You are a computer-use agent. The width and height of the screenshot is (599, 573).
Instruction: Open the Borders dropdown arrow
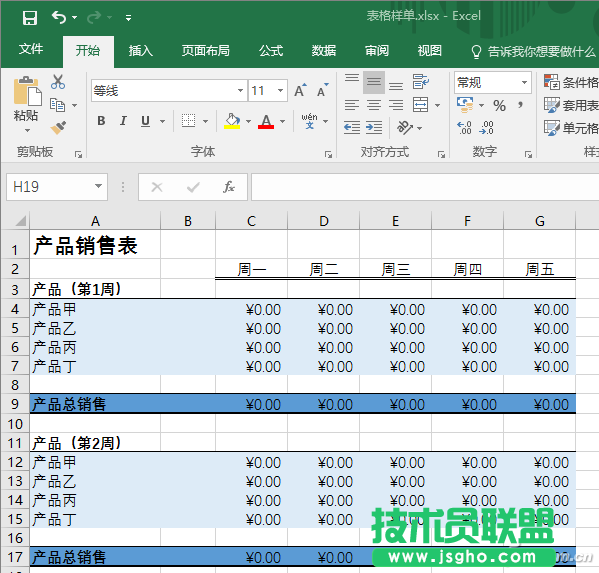(x=206, y=121)
